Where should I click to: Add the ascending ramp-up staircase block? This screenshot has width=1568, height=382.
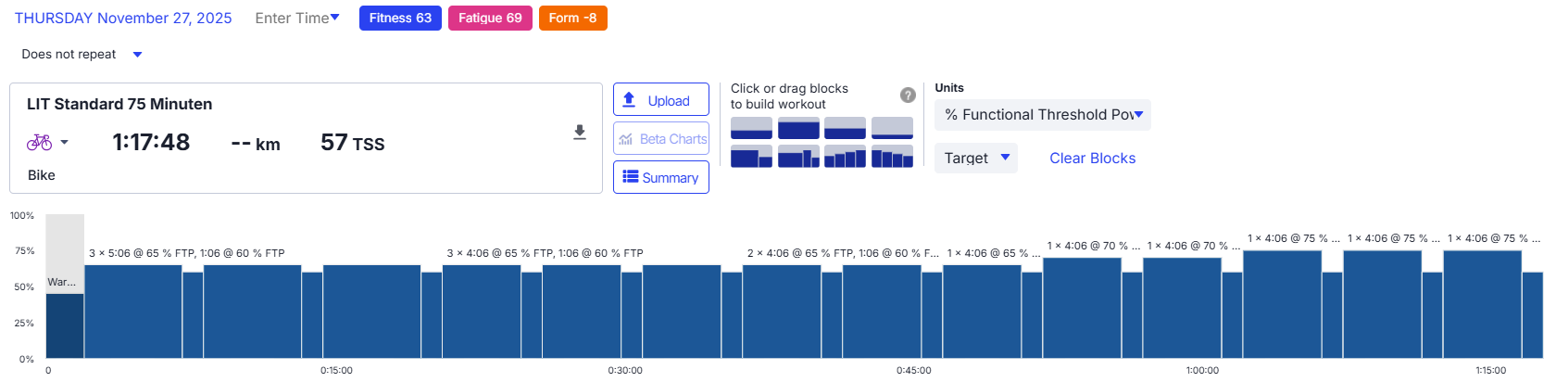[x=845, y=157]
